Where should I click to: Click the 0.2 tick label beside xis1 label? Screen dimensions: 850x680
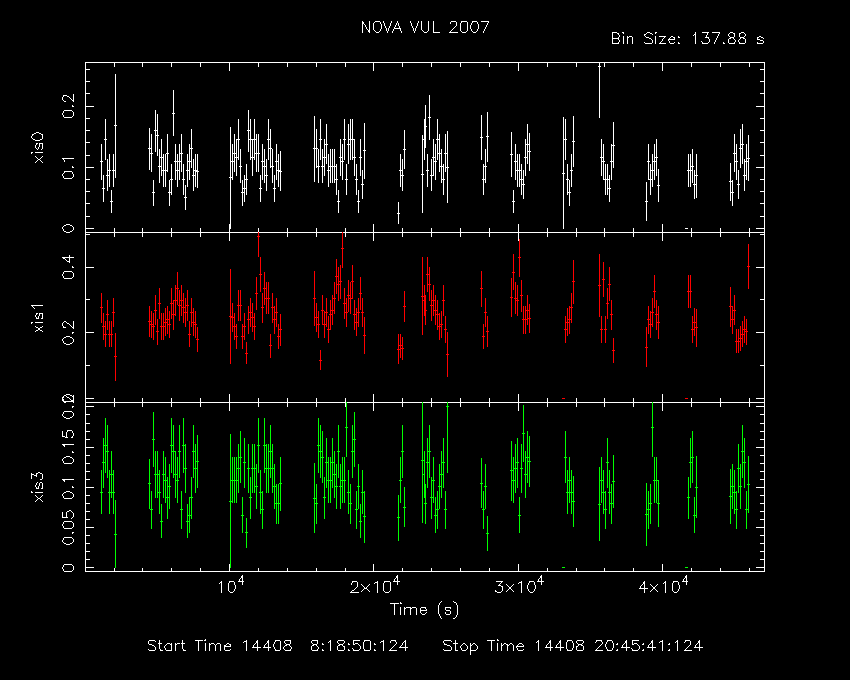69,332
